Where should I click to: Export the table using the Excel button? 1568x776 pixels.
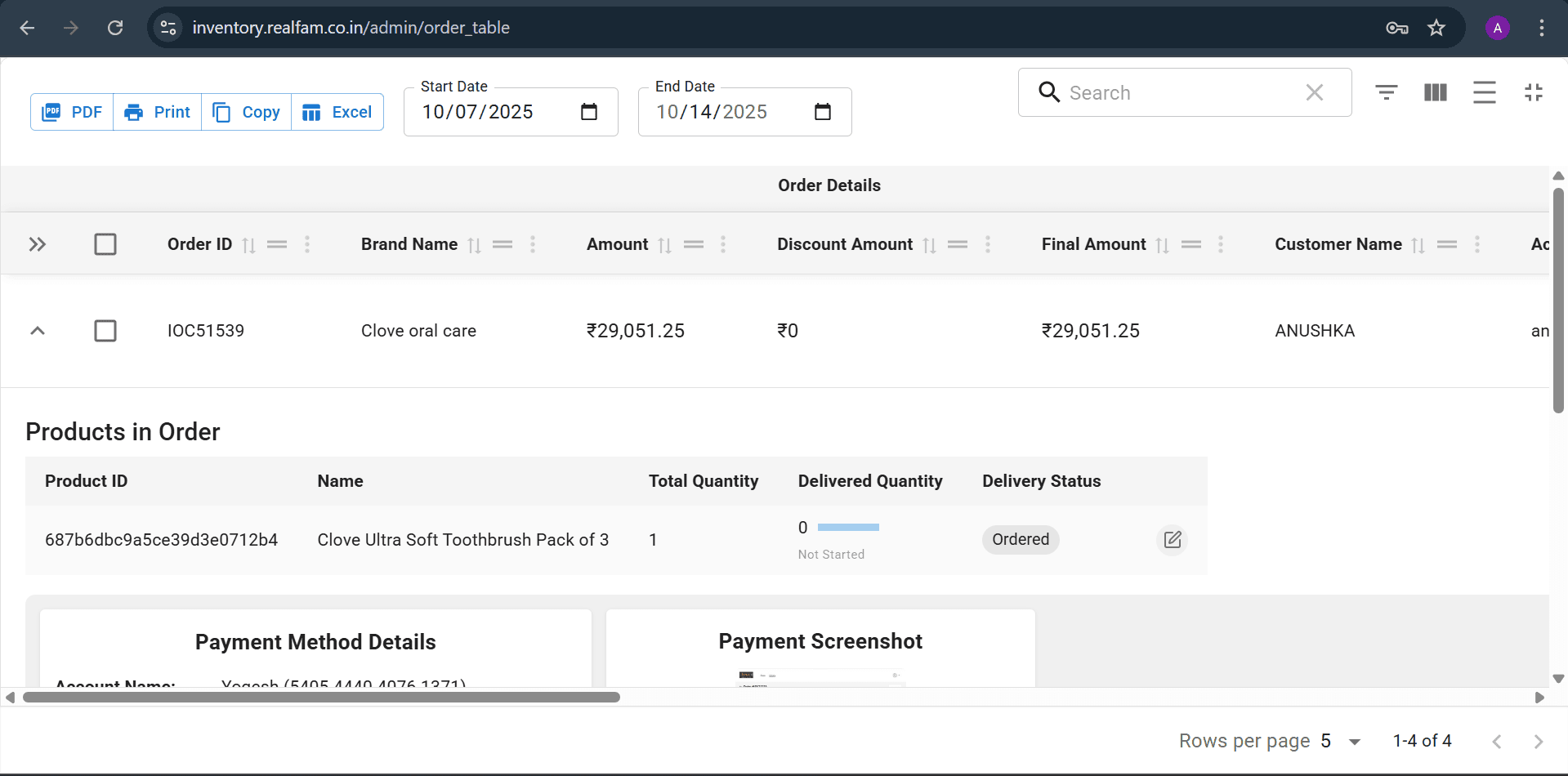(x=337, y=112)
